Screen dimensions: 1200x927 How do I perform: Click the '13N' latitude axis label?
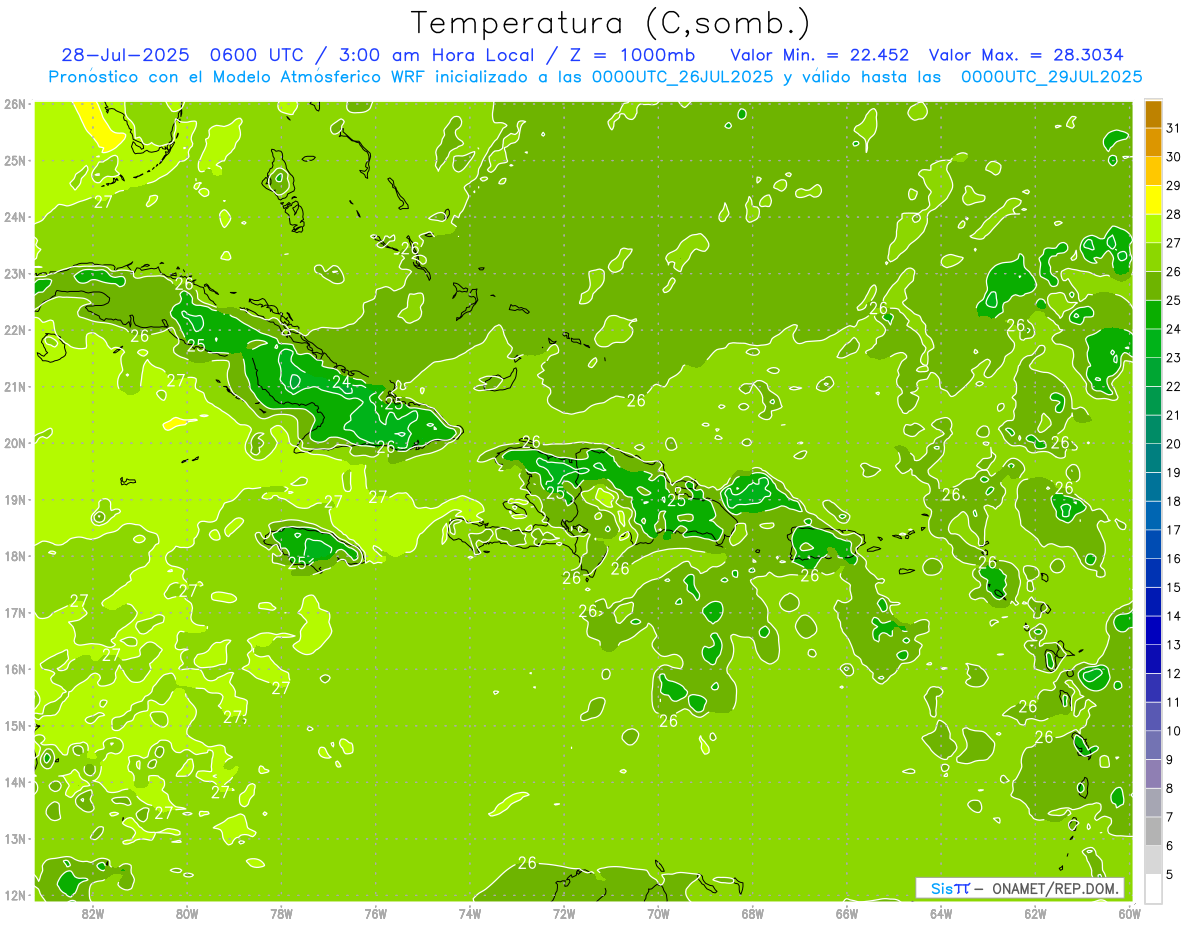coord(15,838)
